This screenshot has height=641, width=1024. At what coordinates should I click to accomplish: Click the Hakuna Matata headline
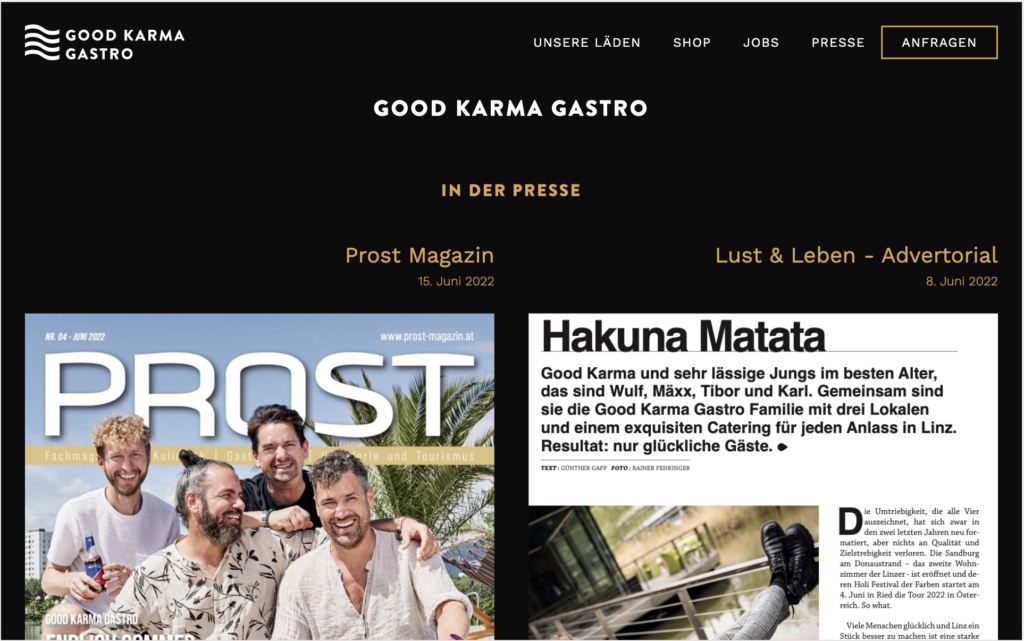pyautogui.click(x=683, y=337)
